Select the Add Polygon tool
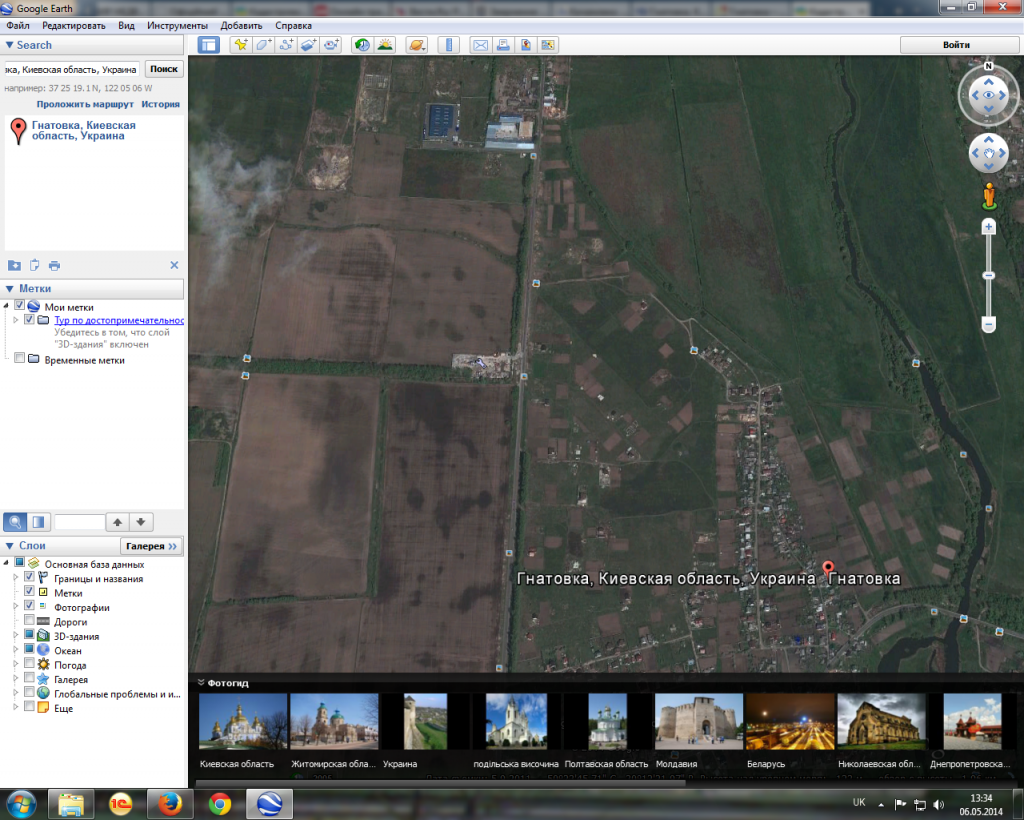 coord(263,45)
